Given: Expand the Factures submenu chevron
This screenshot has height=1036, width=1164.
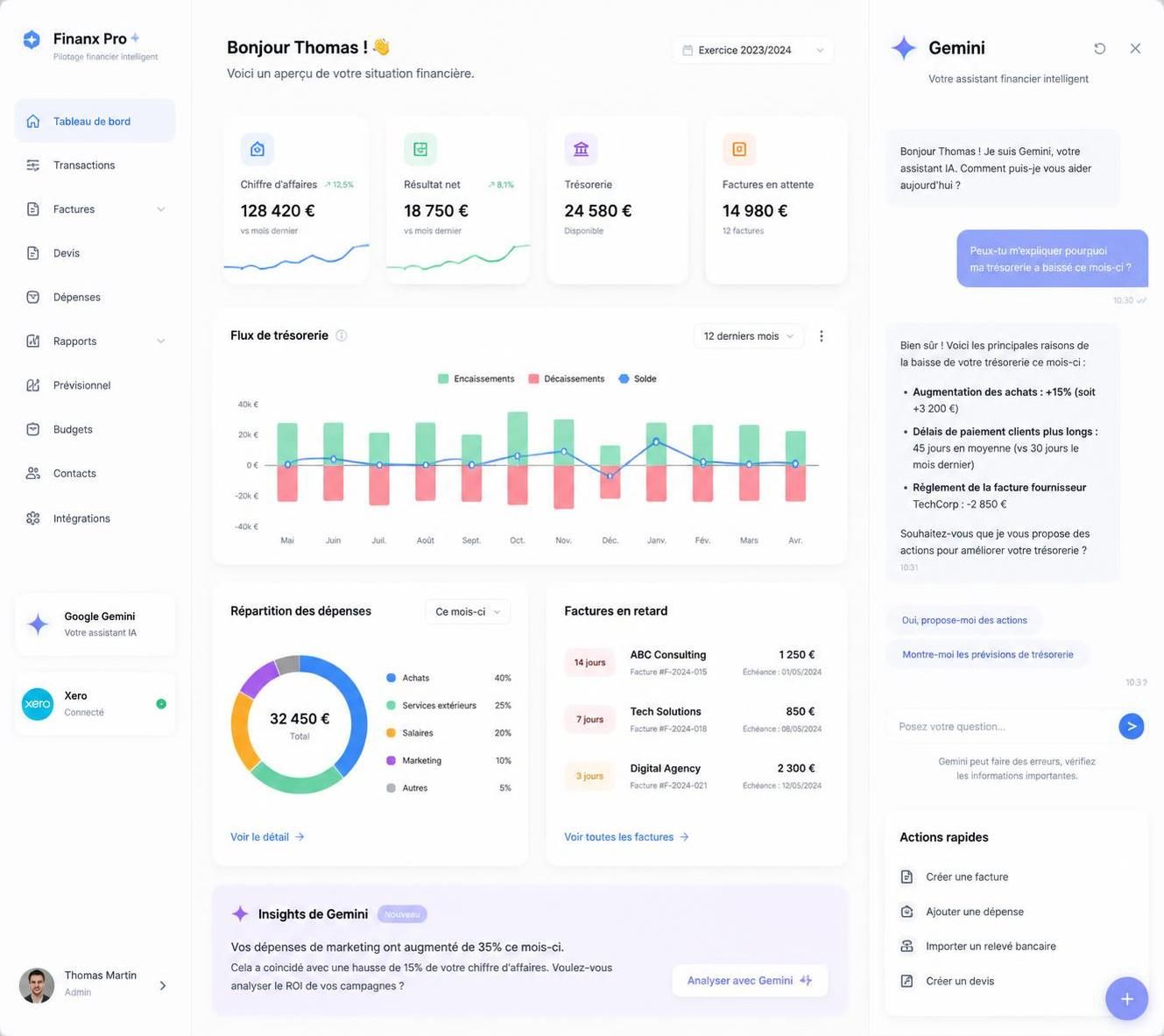Looking at the screenshot, I should click(x=161, y=209).
